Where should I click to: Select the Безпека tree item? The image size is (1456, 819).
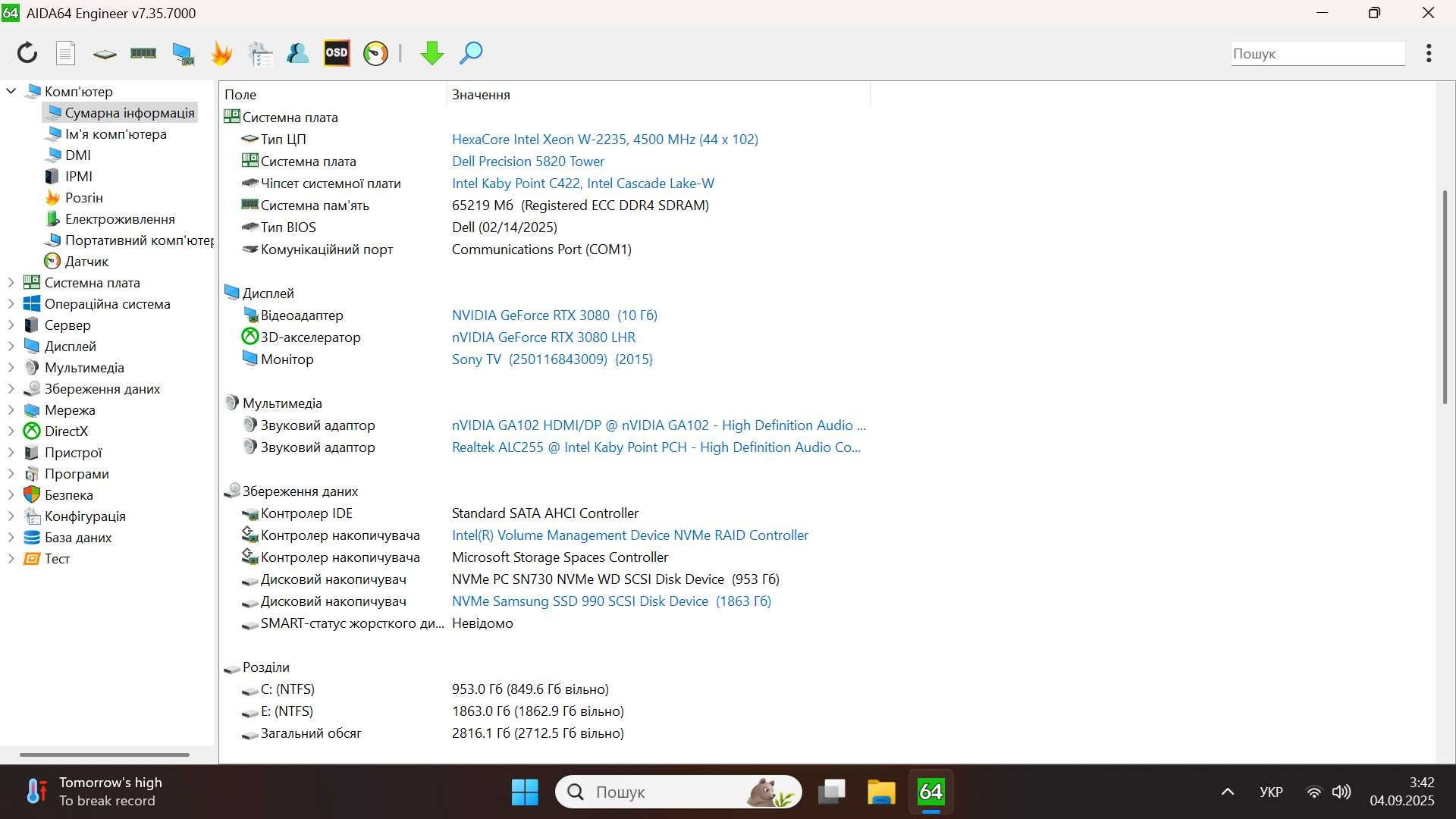(x=58, y=494)
